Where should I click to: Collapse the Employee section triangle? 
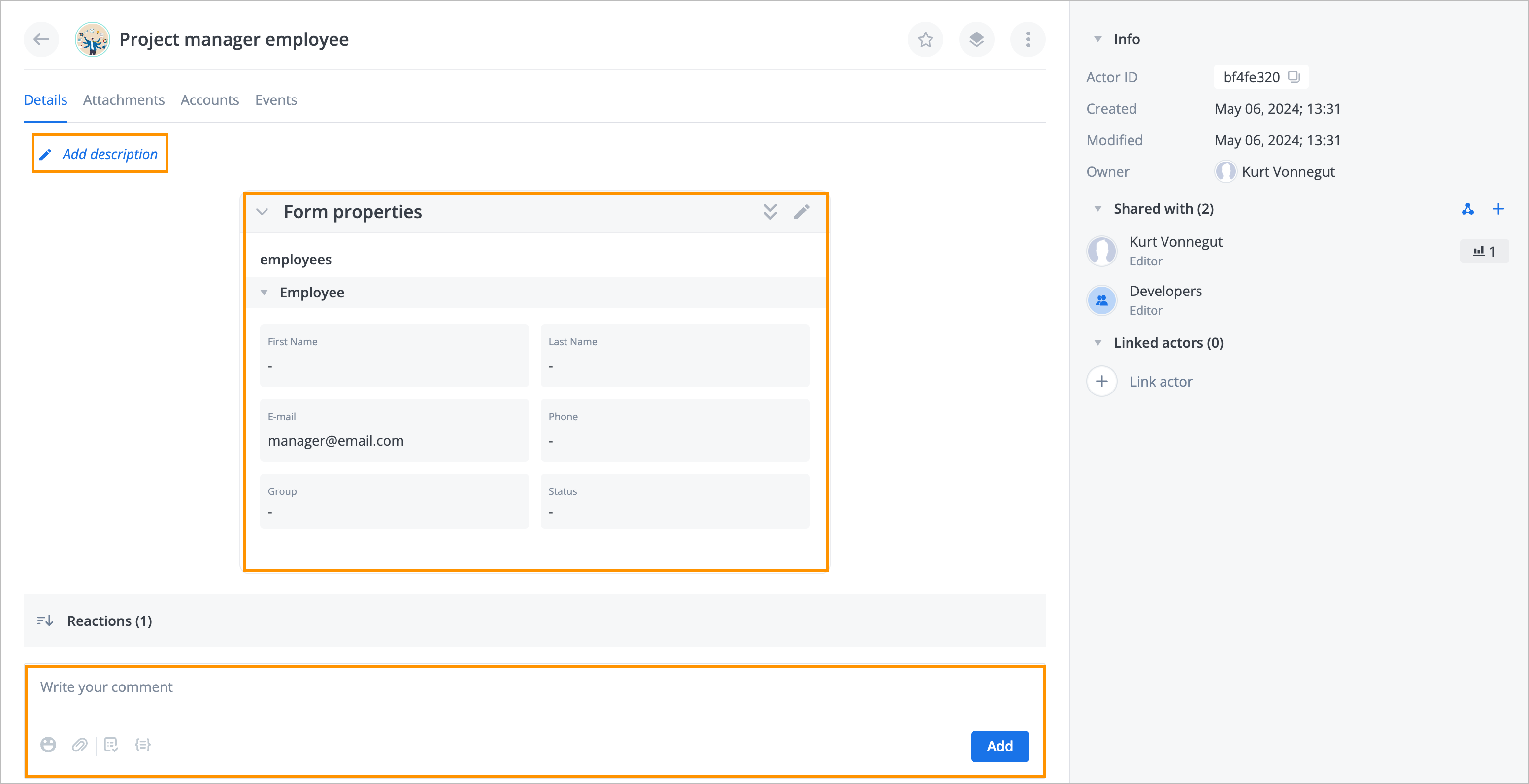click(x=263, y=293)
